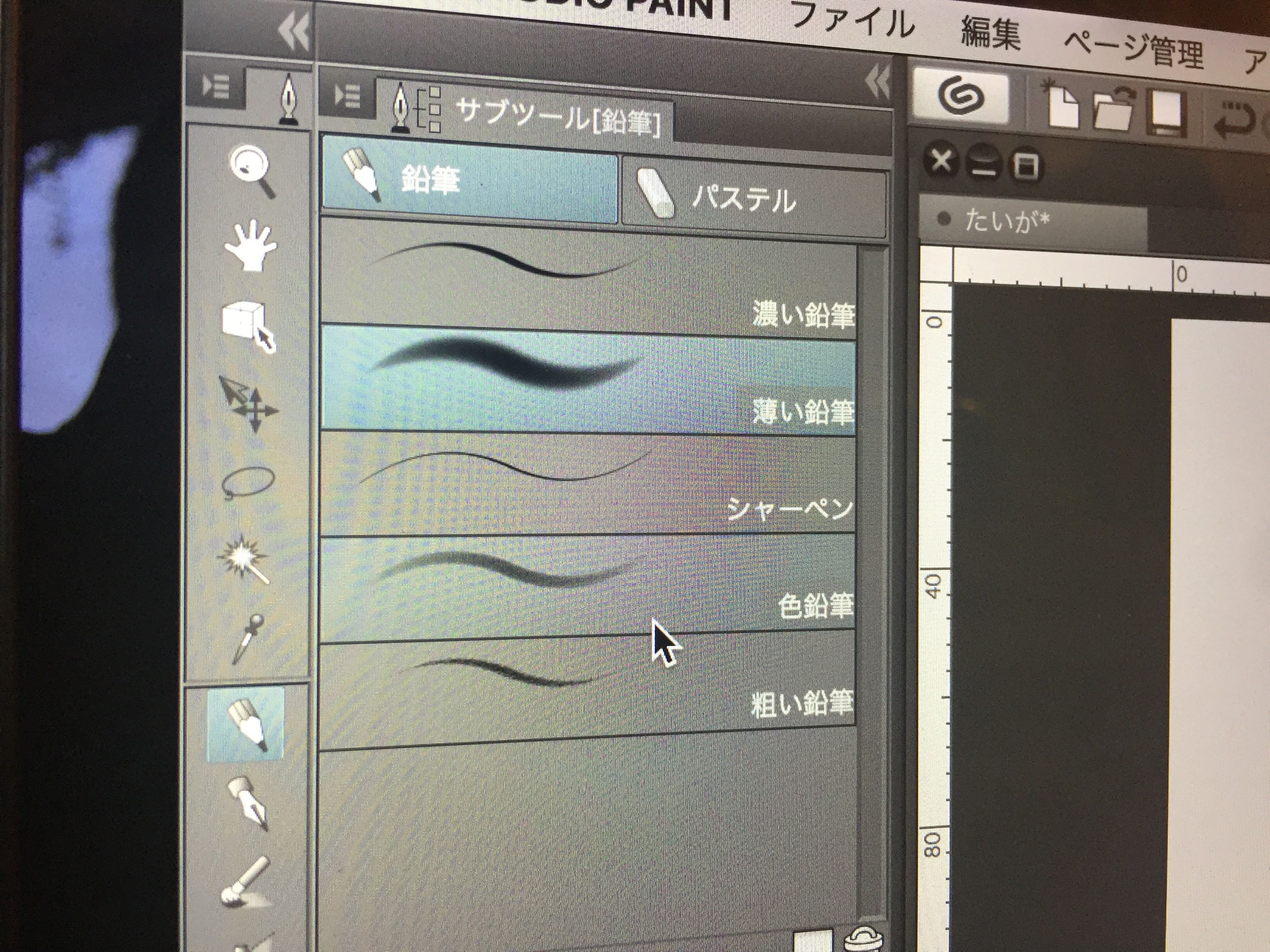The width and height of the screenshot is (1270, 952).
Task: Maximize the document window
Action: (x=1026, y=166)
